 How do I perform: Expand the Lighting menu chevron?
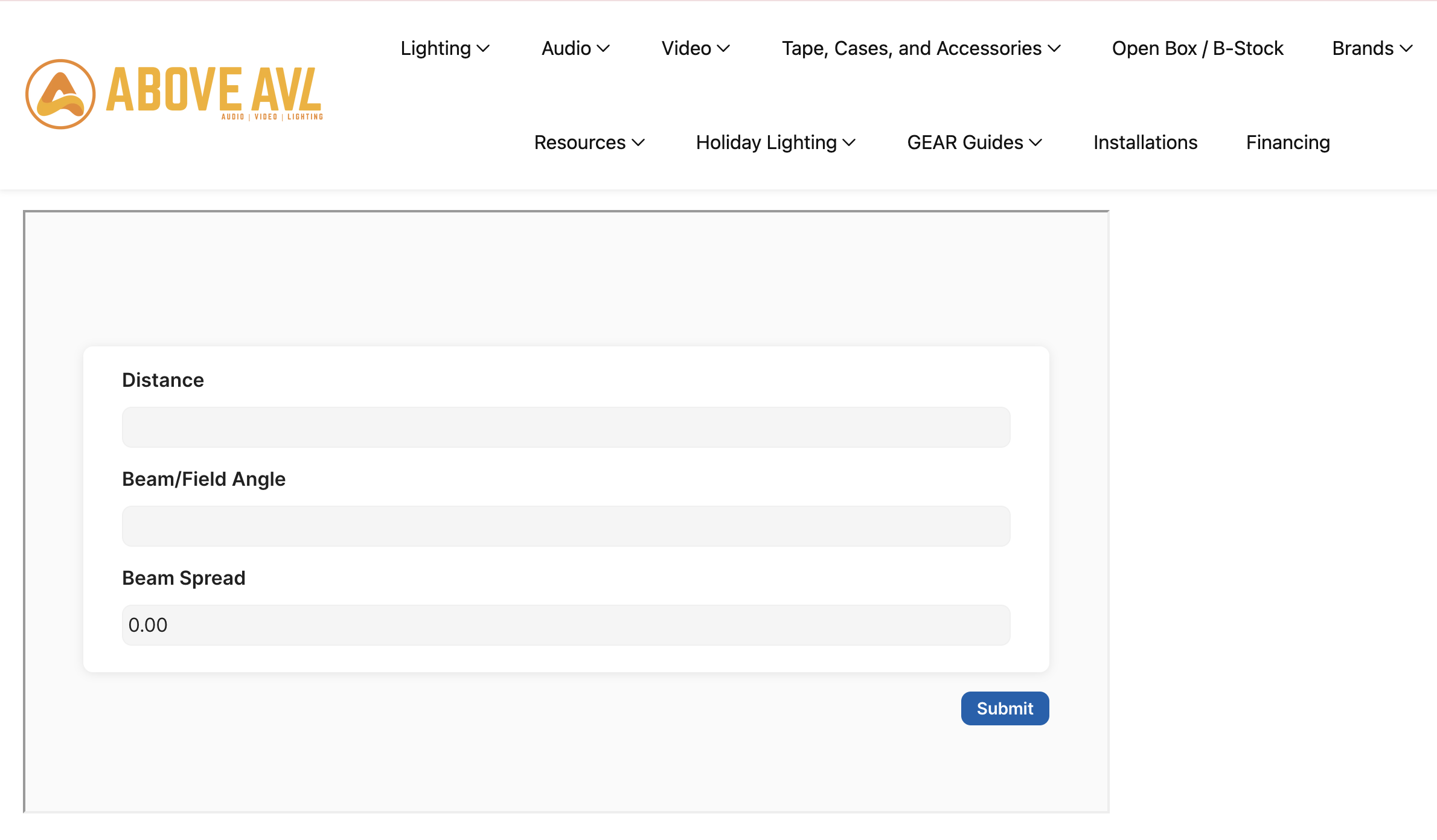[x=483, y=48]
